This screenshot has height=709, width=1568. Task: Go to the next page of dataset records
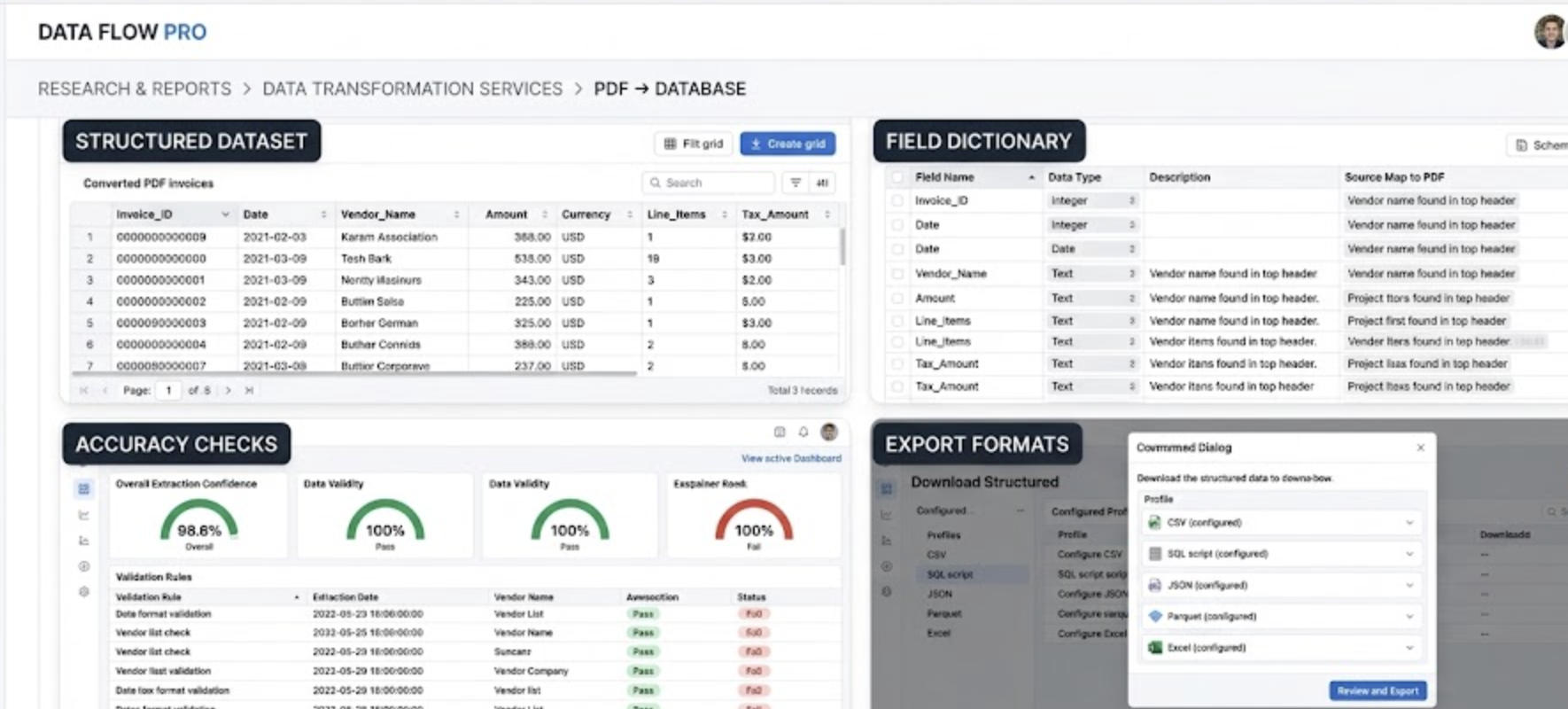(228, 390)
